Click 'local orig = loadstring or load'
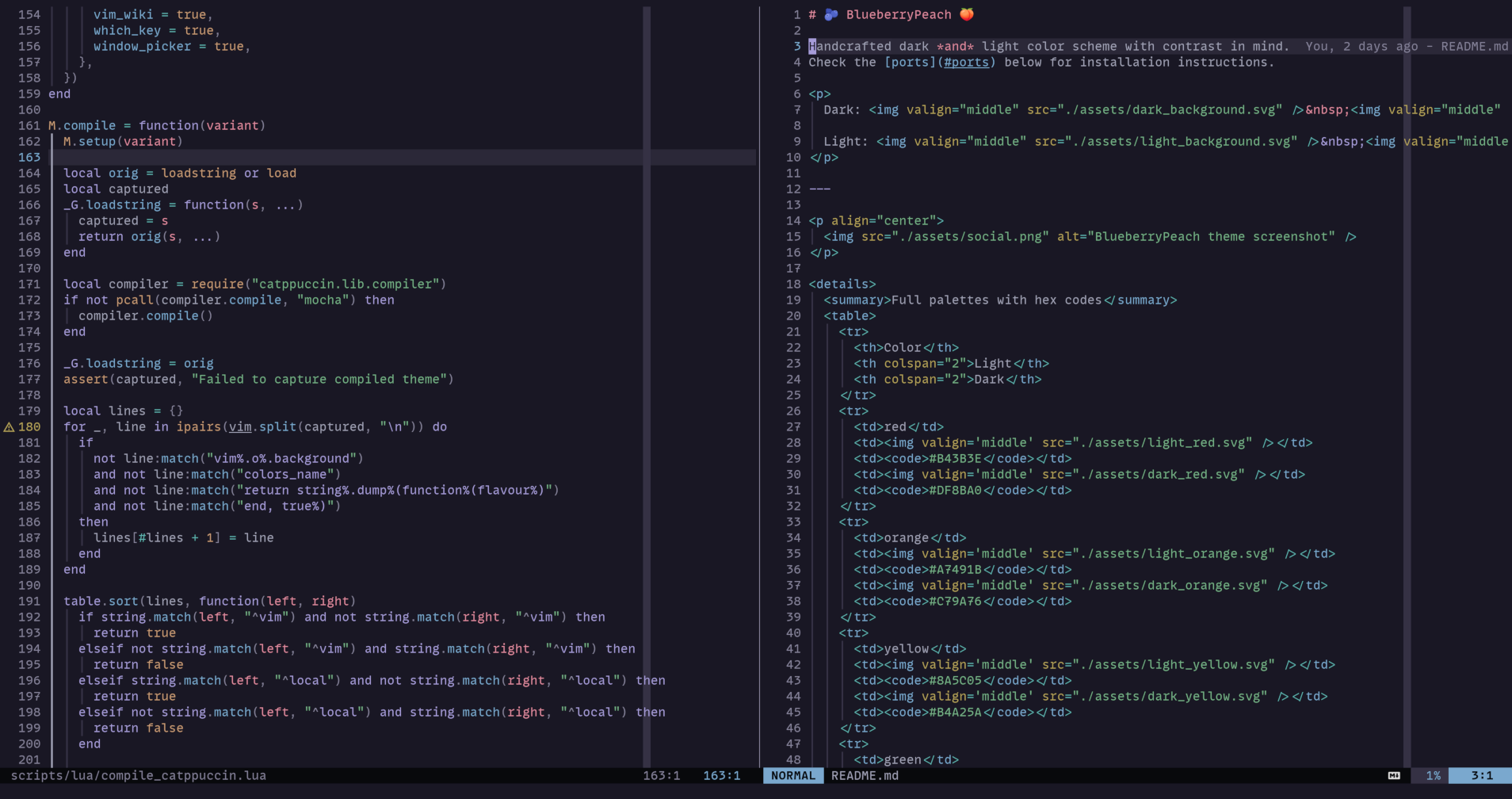The height and width of the screenshot is (799, 1512). click(180, 173)
